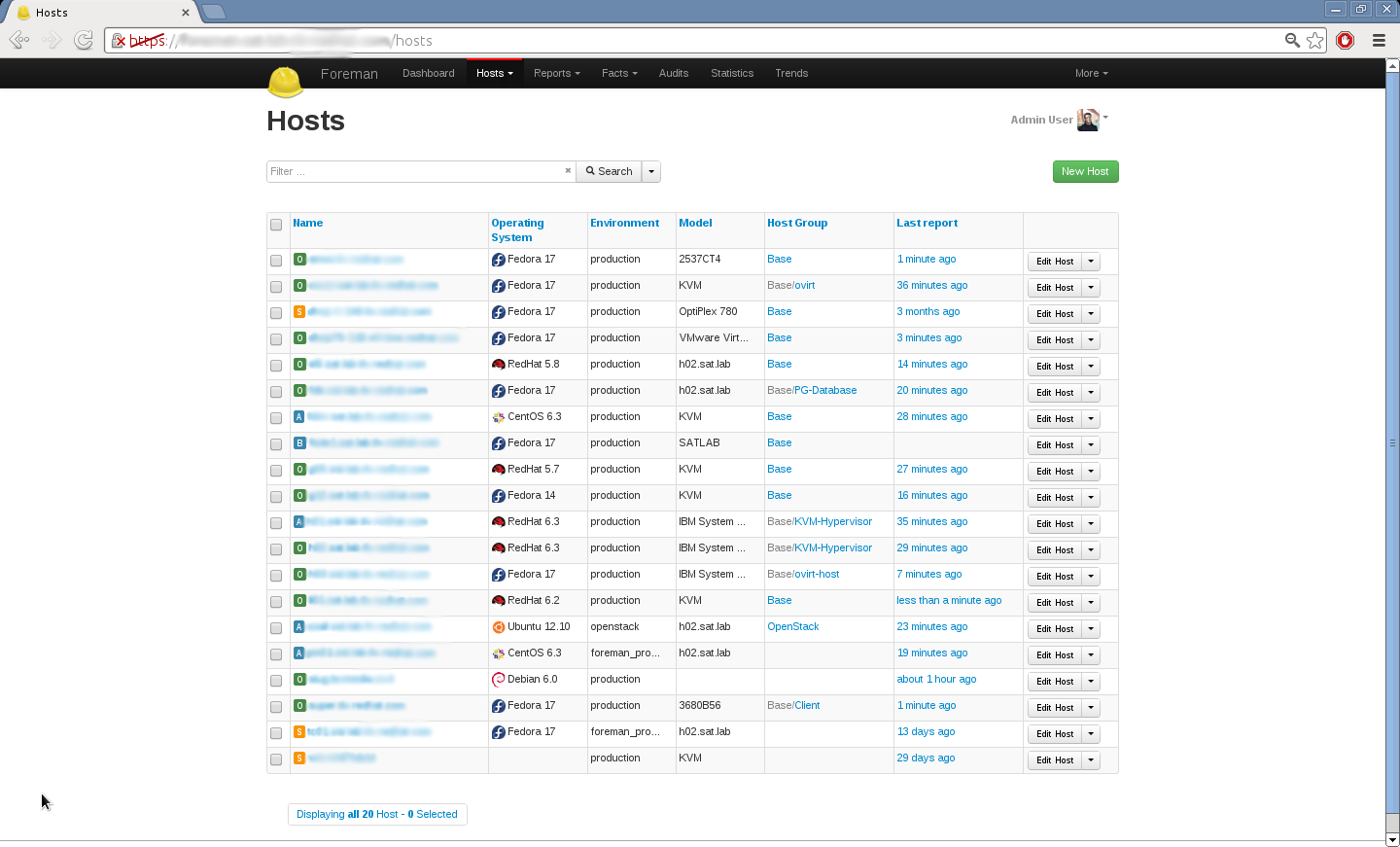Expand the Search button dropdown arrow
Image resolution: width=1400 pixels, height=847 pixels.
pyautogui.click(x=651, y=171)
